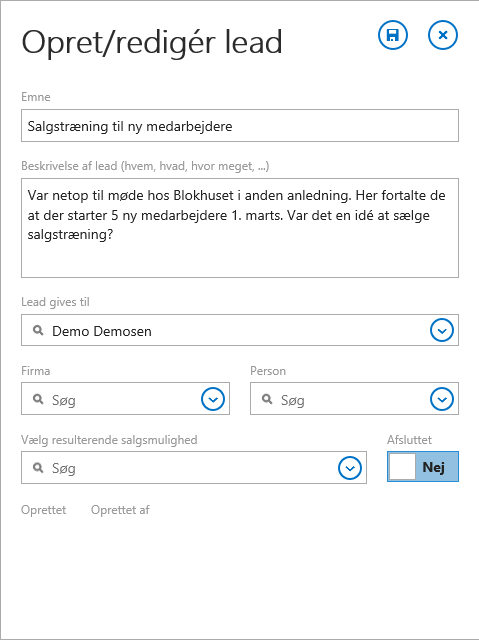The height and width of the screenshot is (640, 479).
Task: Click the magnifier icon in resulterende salgsmulighed field
Action: click(x=38, y=468)
